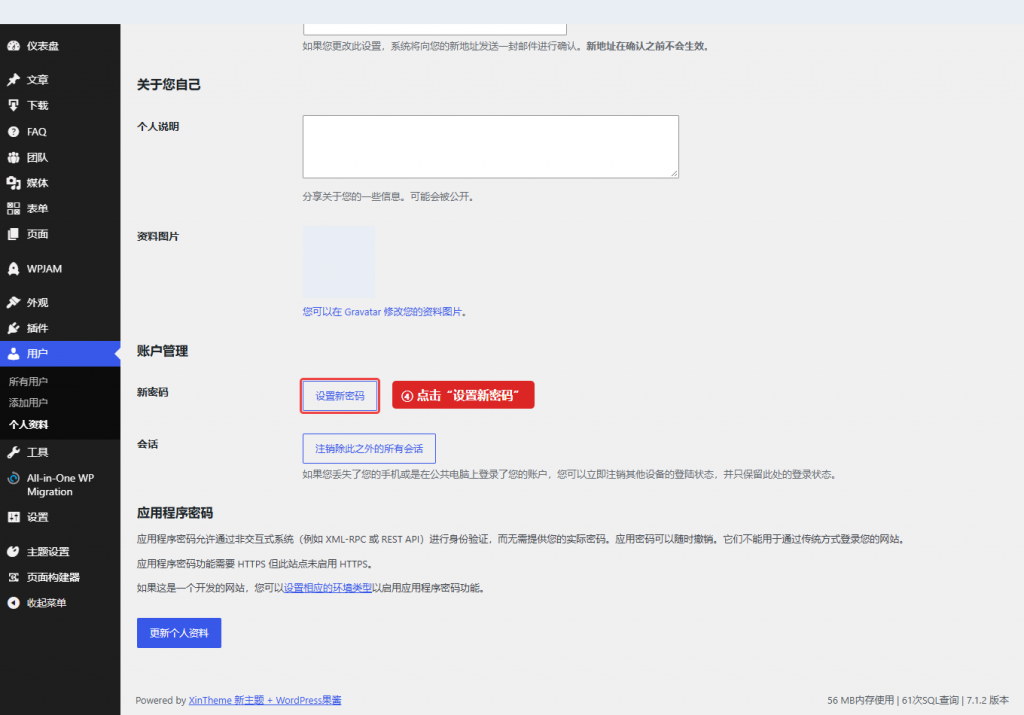Click the question mark icon for FAQ
Viewport: 1024px width, 715px height.
tap(13, 131)
